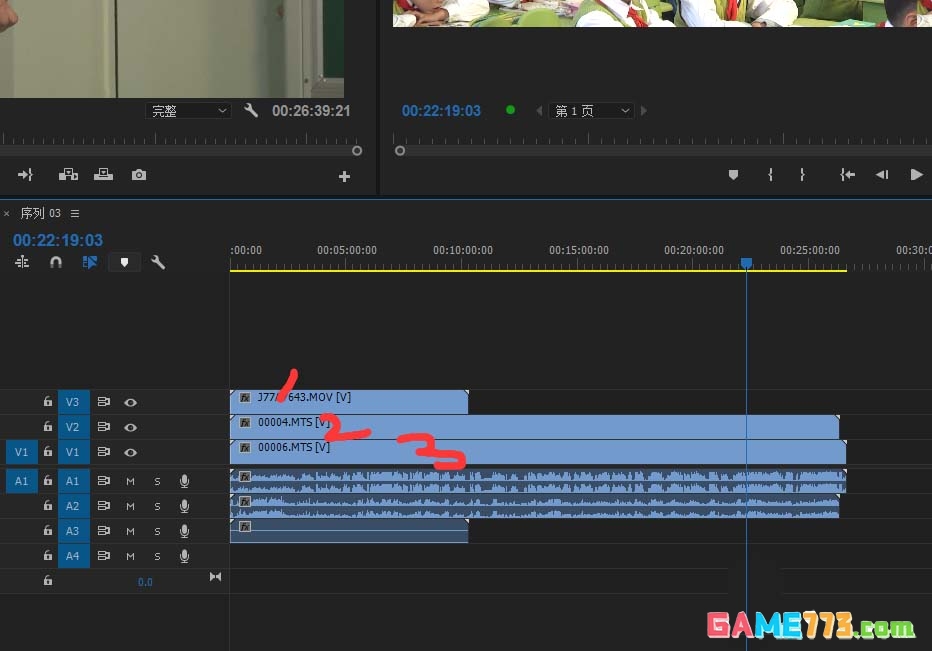
Task: Click the previous page arrow beside 第 1 页
Action: click(x=539, y=111)
